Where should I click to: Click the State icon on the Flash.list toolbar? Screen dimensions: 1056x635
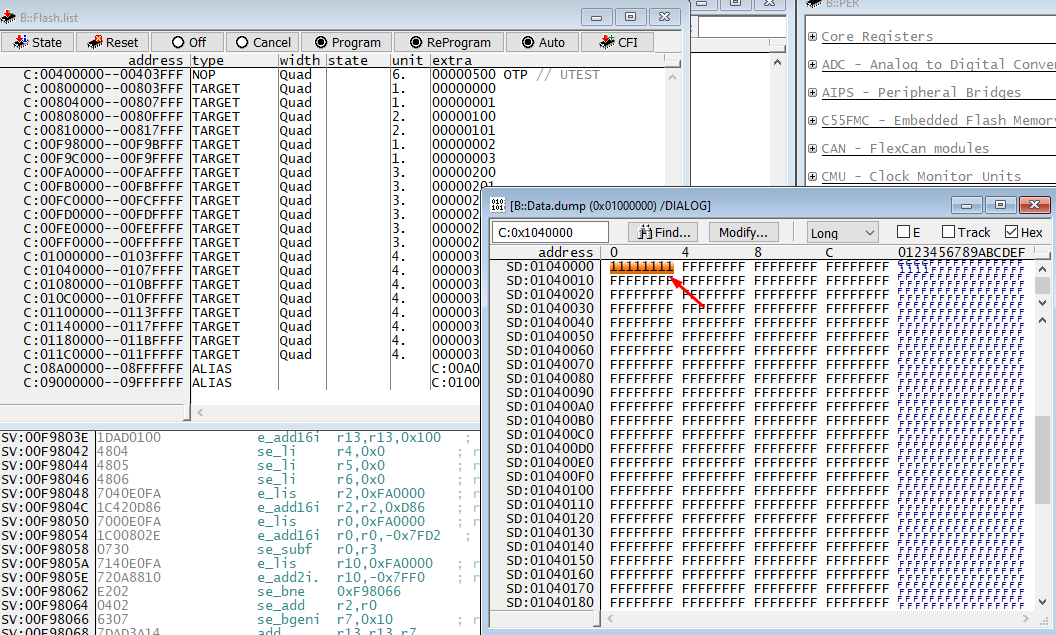coord(22,42)
